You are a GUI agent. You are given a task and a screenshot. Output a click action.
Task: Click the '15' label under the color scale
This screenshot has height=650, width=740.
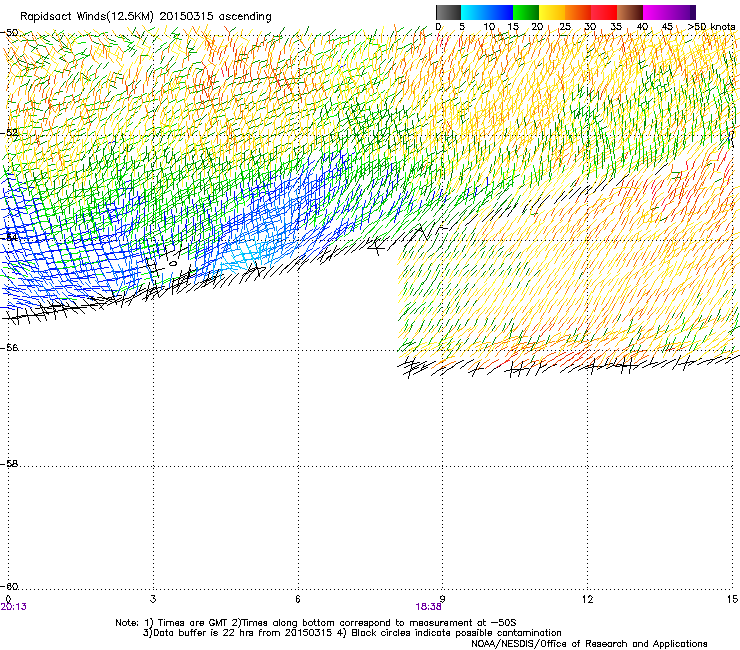tap(513, 27)
